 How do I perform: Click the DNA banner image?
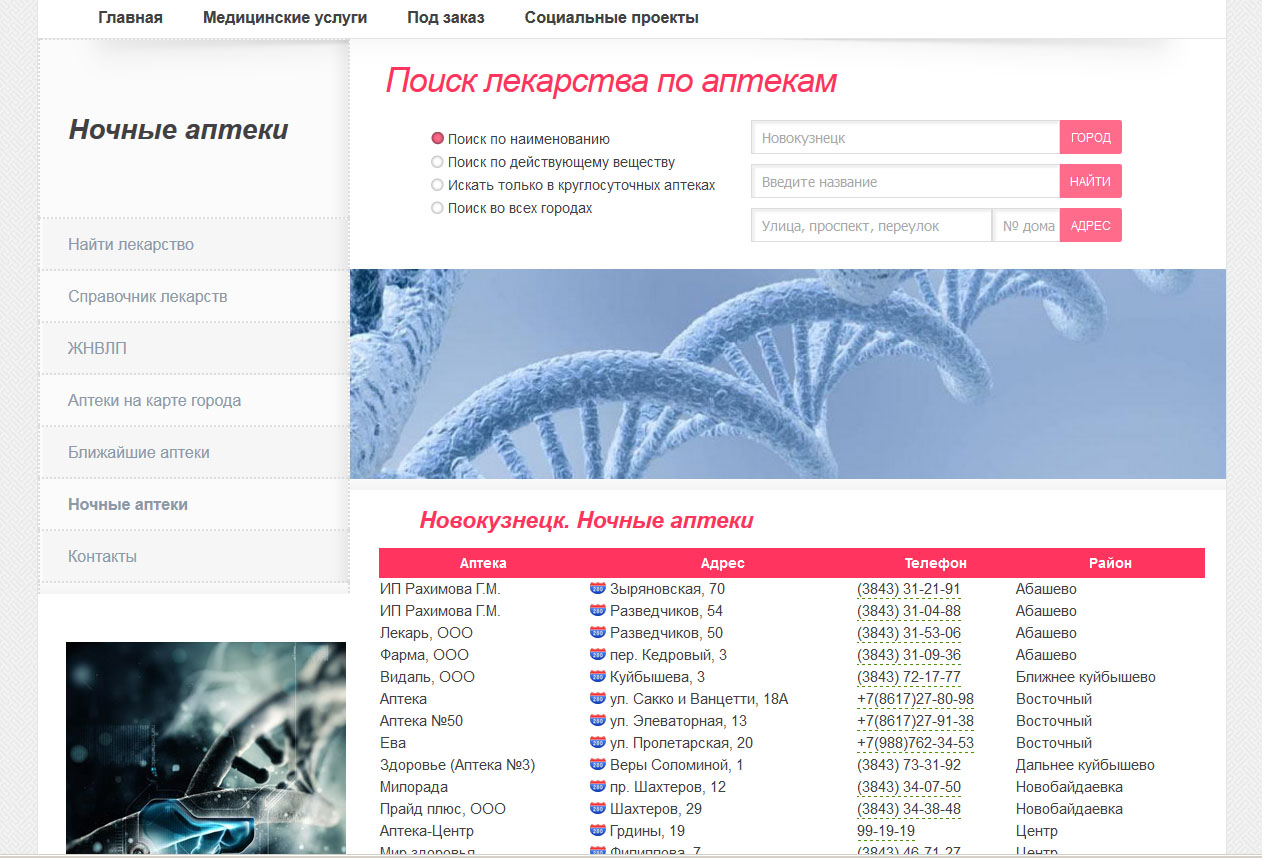788,374
